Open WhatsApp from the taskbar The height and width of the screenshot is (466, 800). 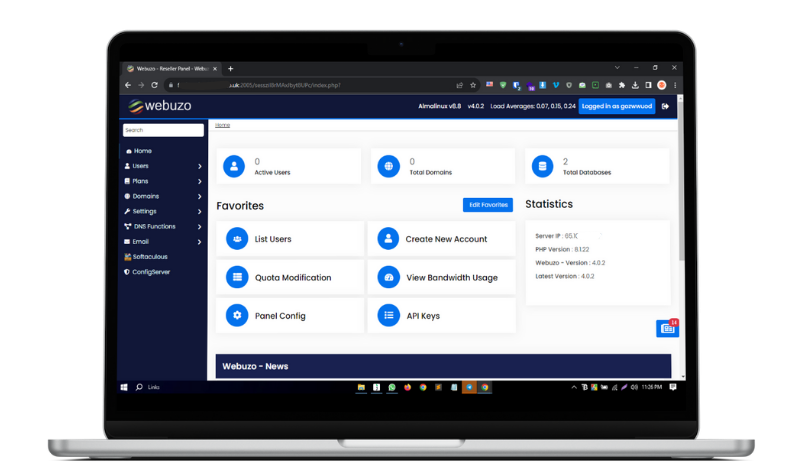(x=392, y=387)
